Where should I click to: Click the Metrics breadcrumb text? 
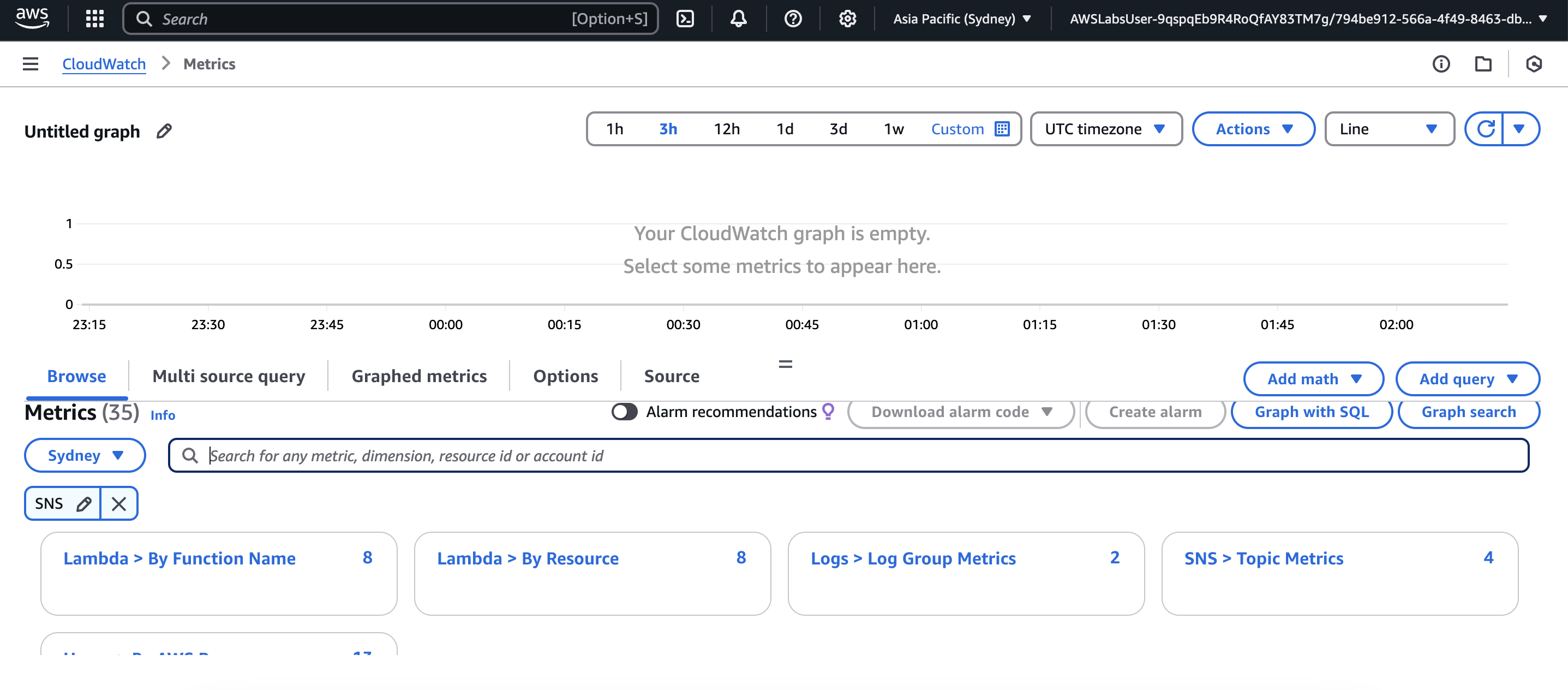pyautogui.click(x=210, y=64)
